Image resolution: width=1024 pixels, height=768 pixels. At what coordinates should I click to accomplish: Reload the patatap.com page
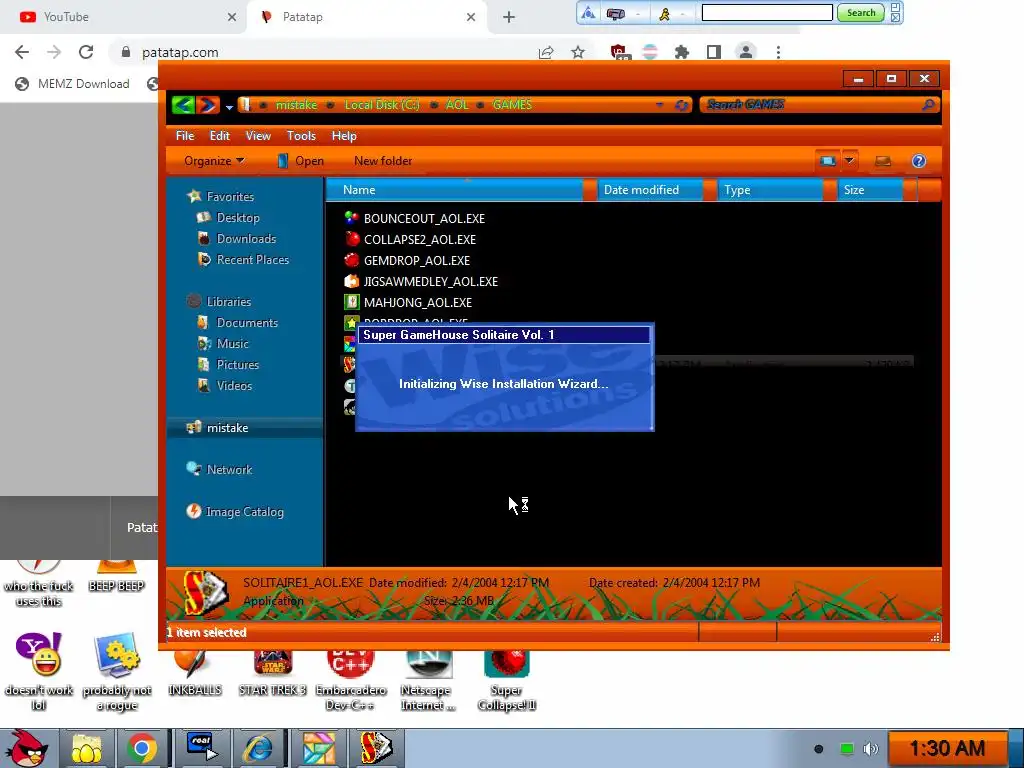tap(86, 52)
